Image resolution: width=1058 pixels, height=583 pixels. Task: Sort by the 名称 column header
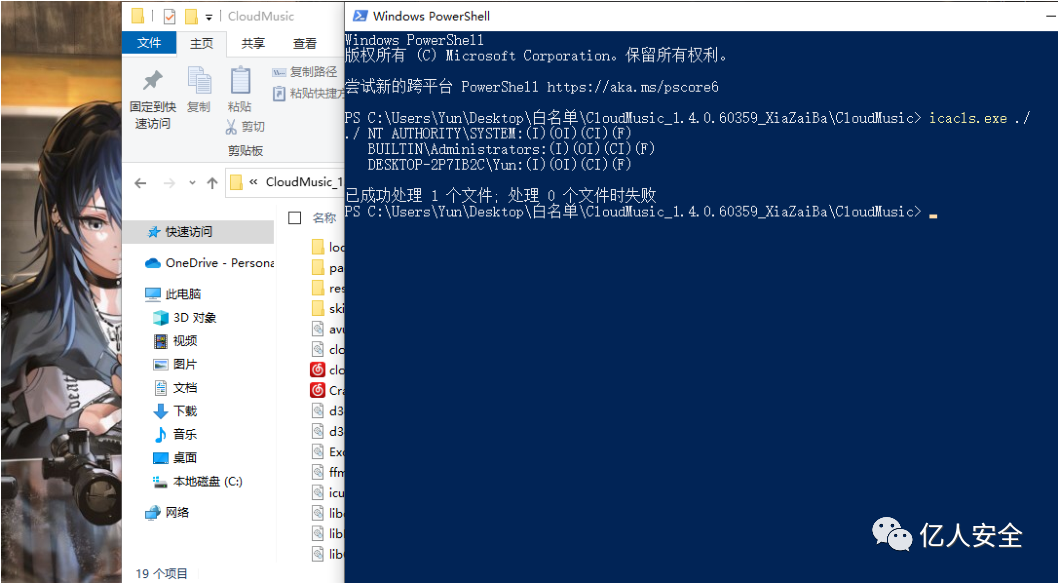coord(325,217)
